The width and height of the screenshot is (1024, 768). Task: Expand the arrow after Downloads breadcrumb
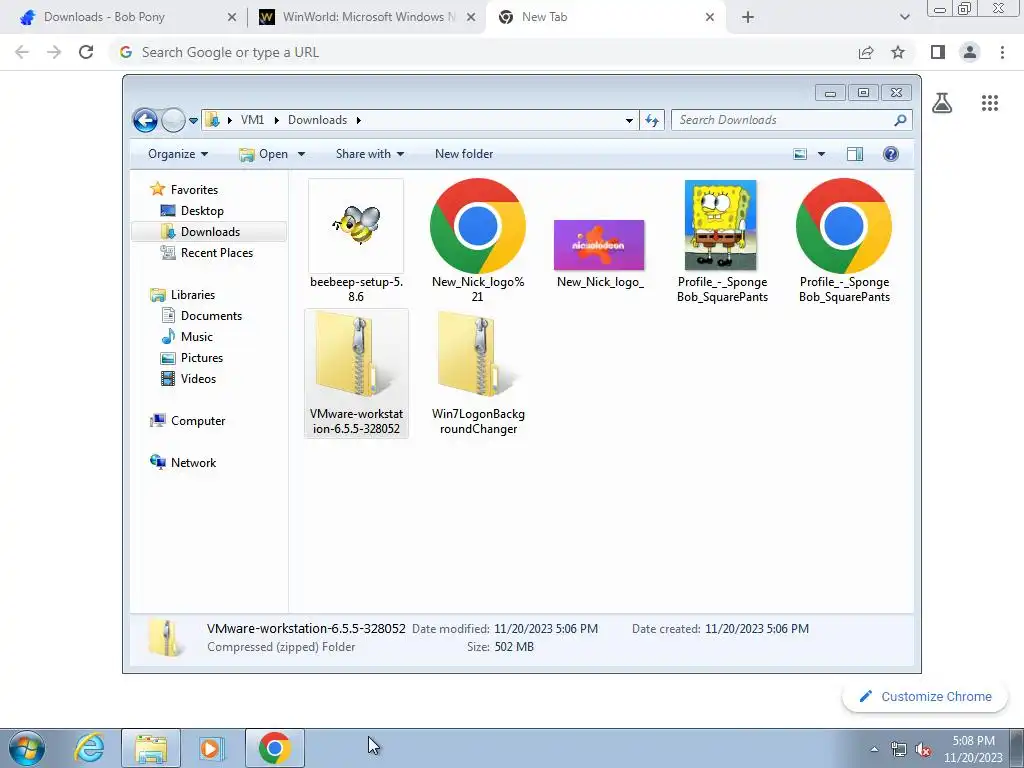[x=359, y=120]
